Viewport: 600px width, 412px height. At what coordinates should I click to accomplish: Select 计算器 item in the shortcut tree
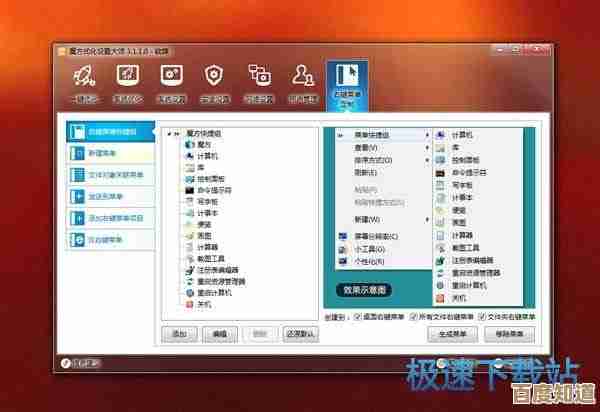pos(202,247)
